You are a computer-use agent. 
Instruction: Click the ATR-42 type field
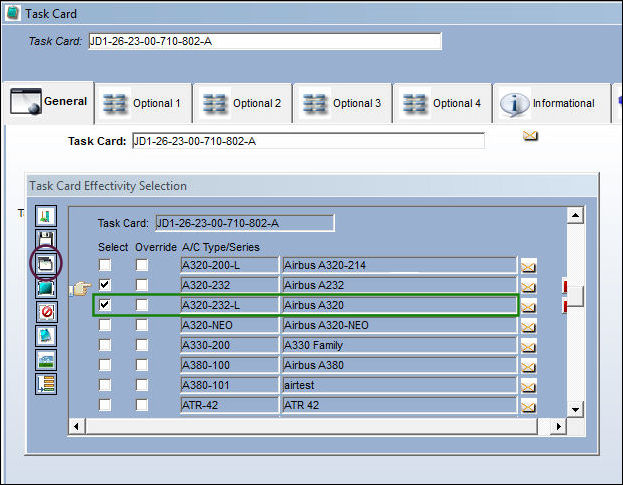[230, 405]
